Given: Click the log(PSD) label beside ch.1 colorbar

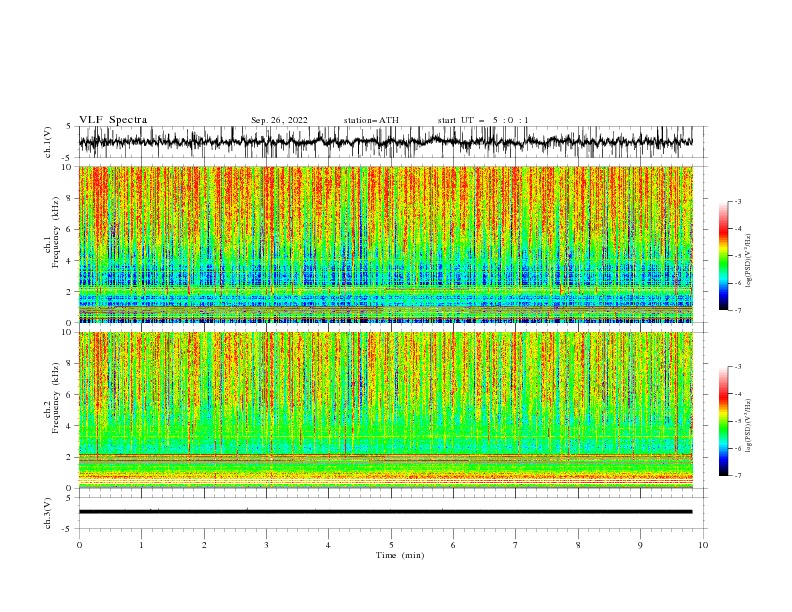Looking at the screenshot, I should [748, 261].
